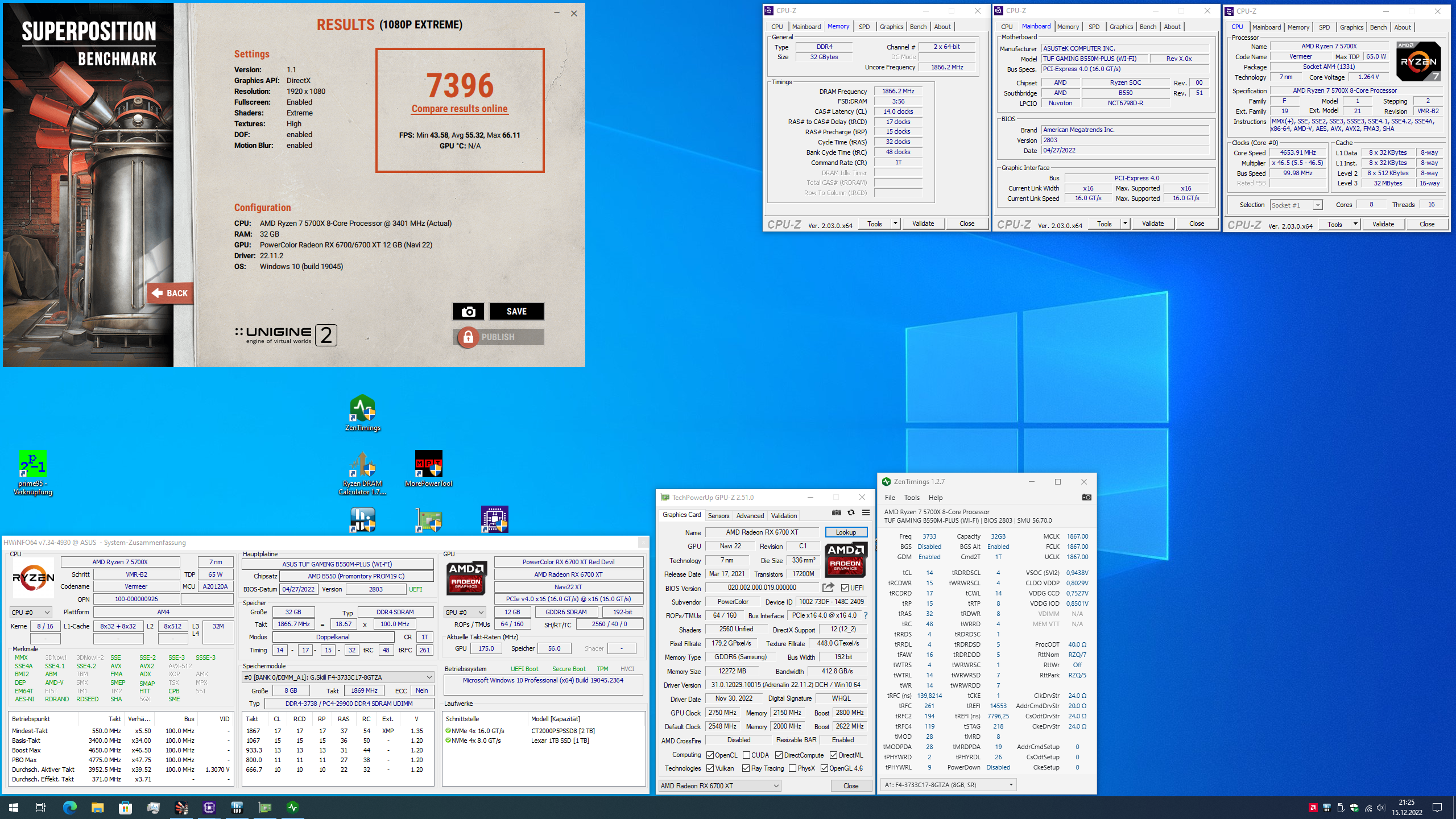Open Ryzen DRAM Calculator desktop icon

pyautogui.click(x=363, y=473)
